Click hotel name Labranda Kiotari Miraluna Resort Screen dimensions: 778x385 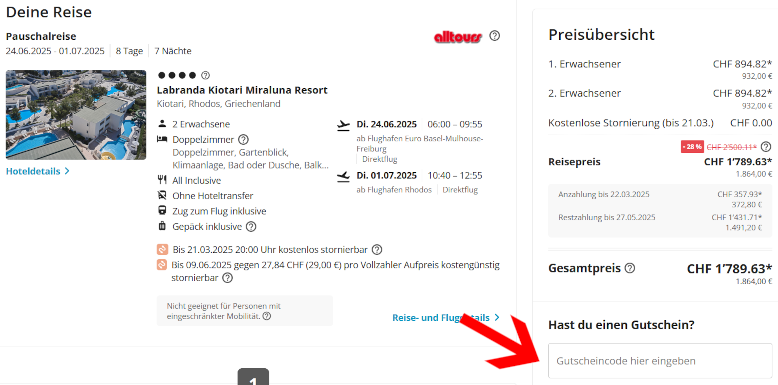tap(242, 90)
